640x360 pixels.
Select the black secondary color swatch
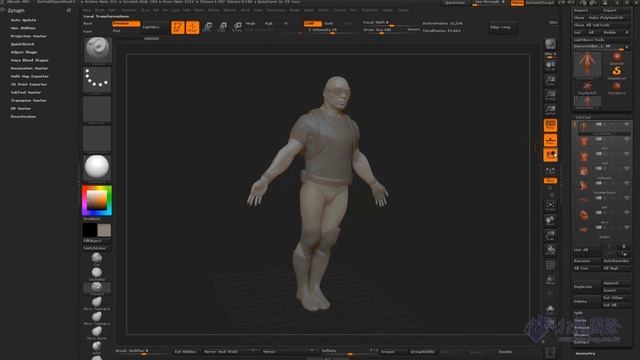89,230
